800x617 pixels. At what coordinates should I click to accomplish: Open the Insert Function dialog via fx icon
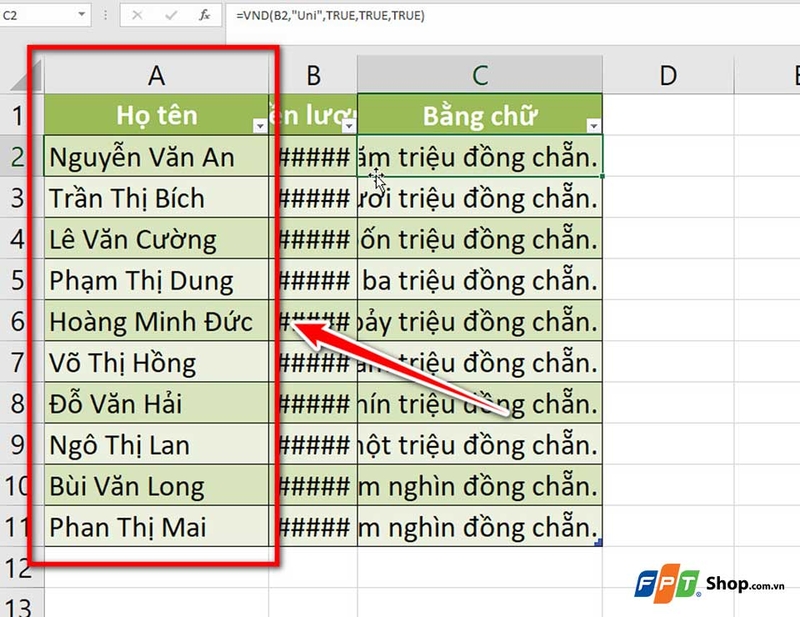coord(205,15)
